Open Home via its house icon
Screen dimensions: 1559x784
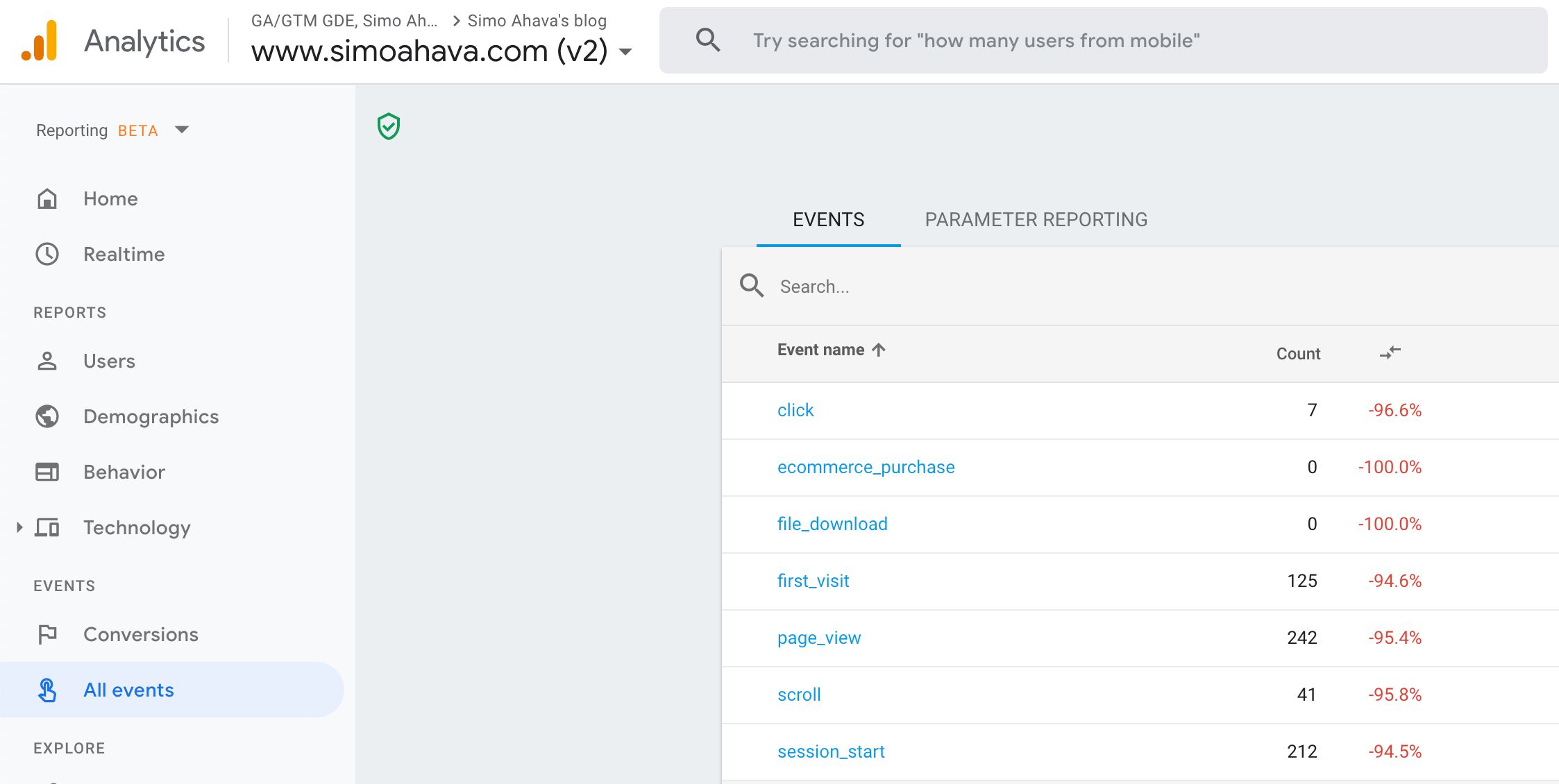[x=47, y=199]
